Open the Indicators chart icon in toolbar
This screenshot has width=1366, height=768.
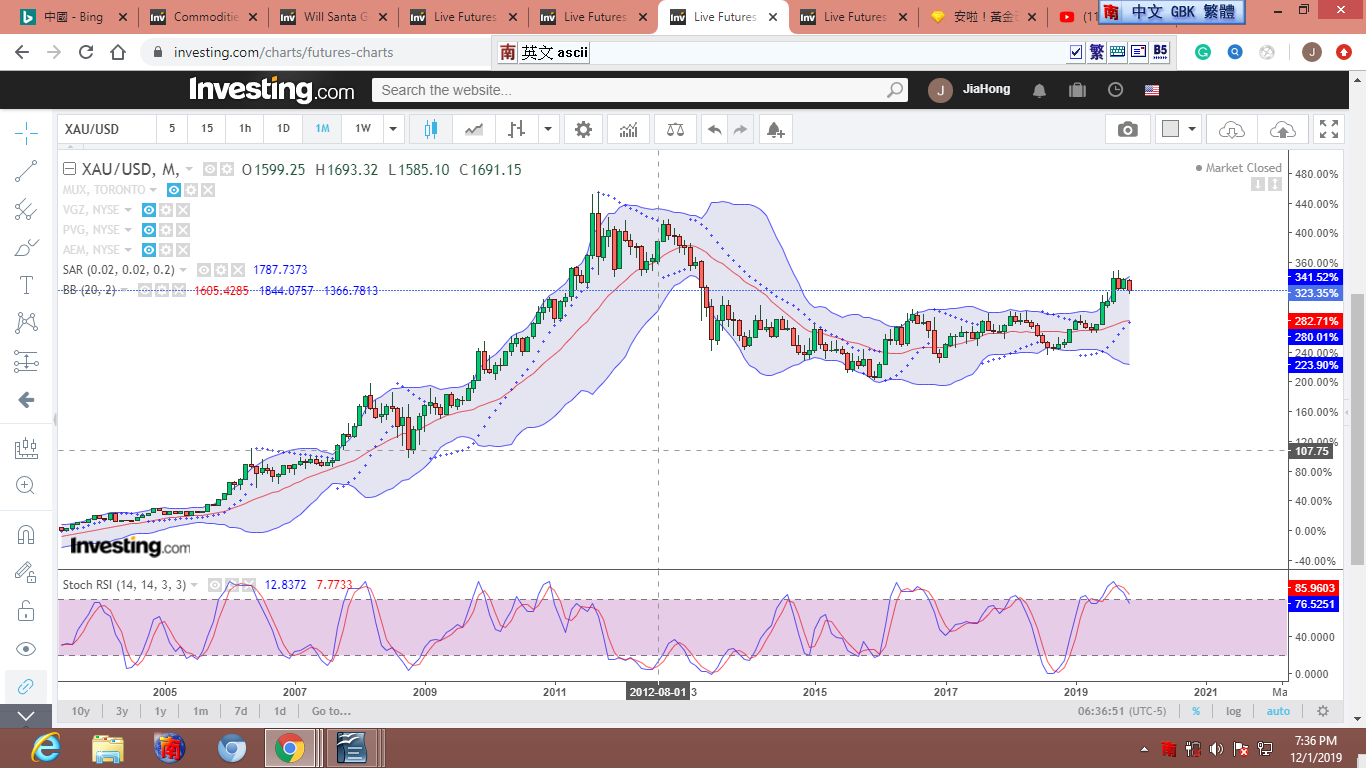point(629,129)
